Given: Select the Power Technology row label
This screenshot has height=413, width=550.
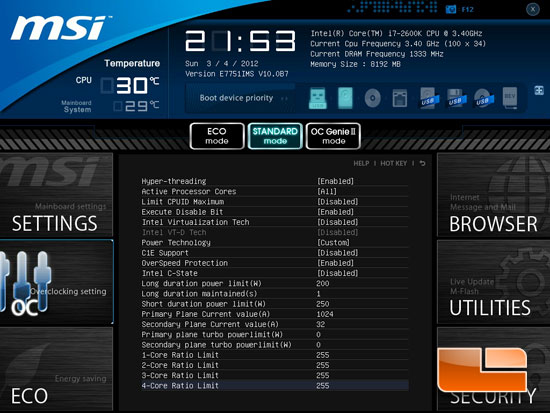Looking at the screenshot, I should 176,243.
